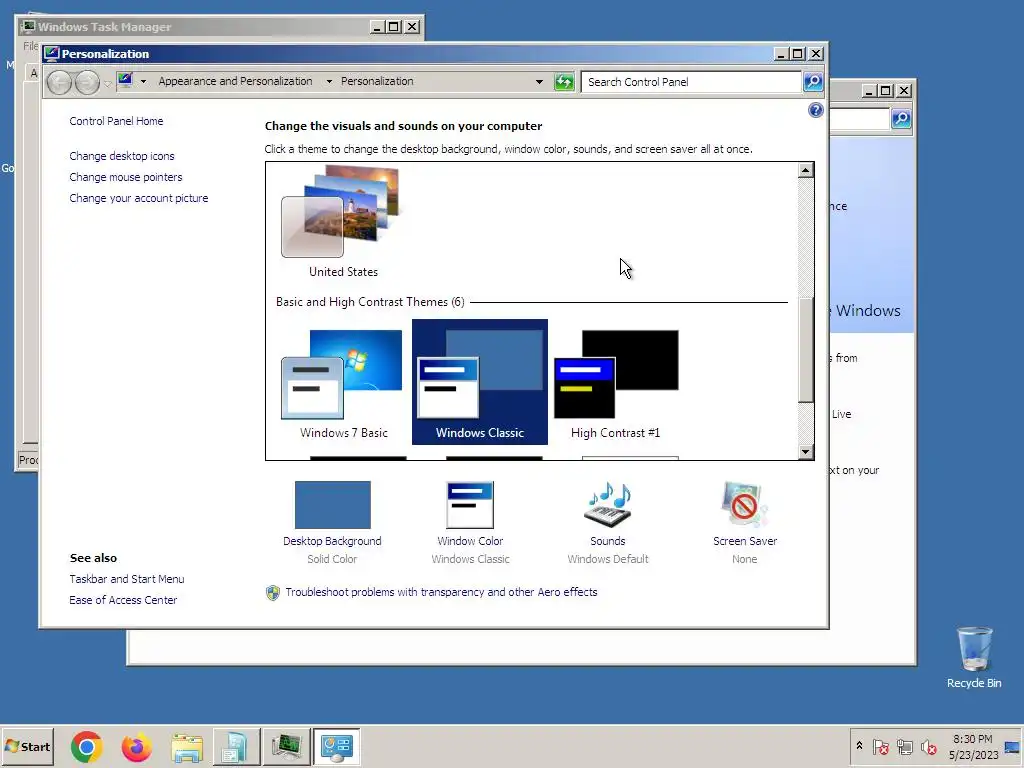
Task: Open the Window Color settings icon
Action: tap(470, 505)
